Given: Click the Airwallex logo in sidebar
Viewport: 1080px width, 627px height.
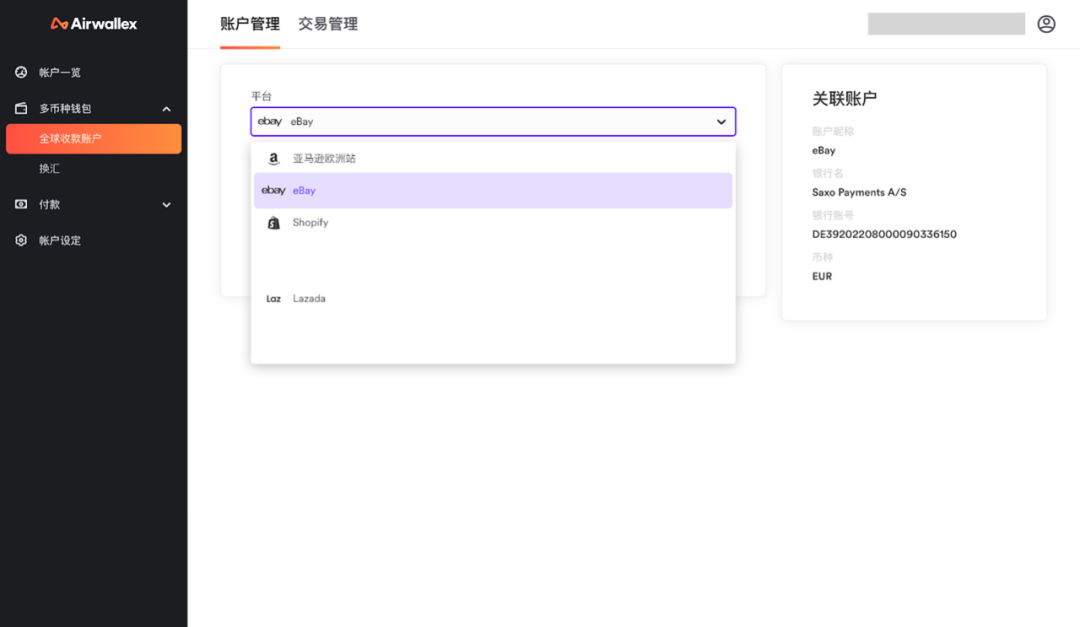Looking at the screenshot, I should (93, 24).
